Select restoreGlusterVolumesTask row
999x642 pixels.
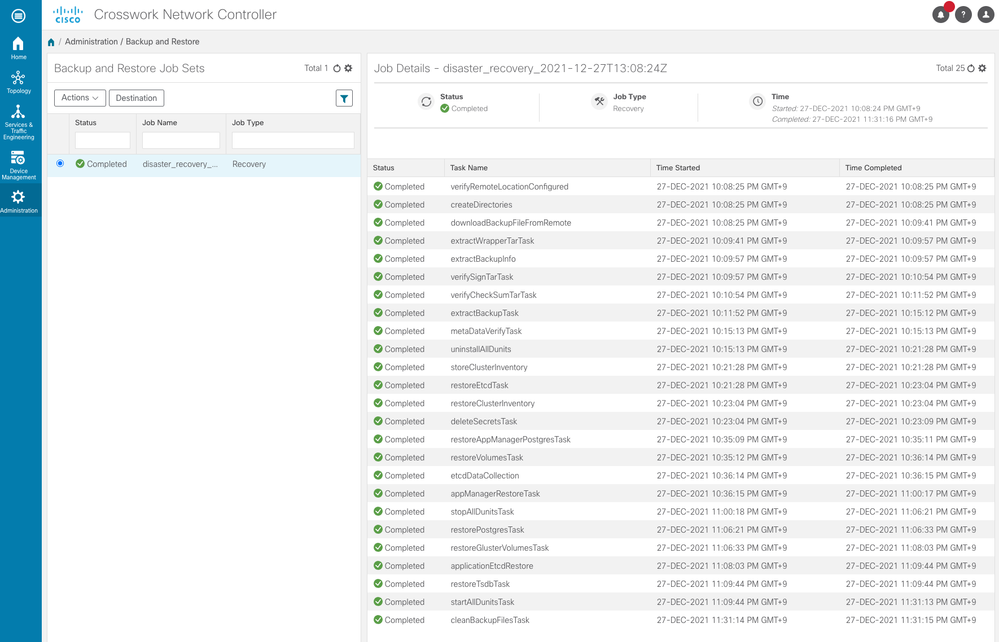[680, 548]
